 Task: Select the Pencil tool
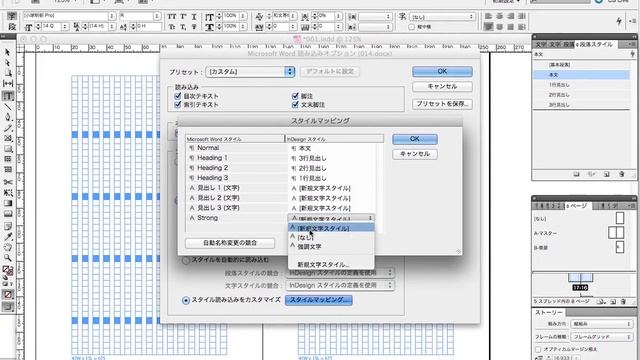click(x=7, y=128)
